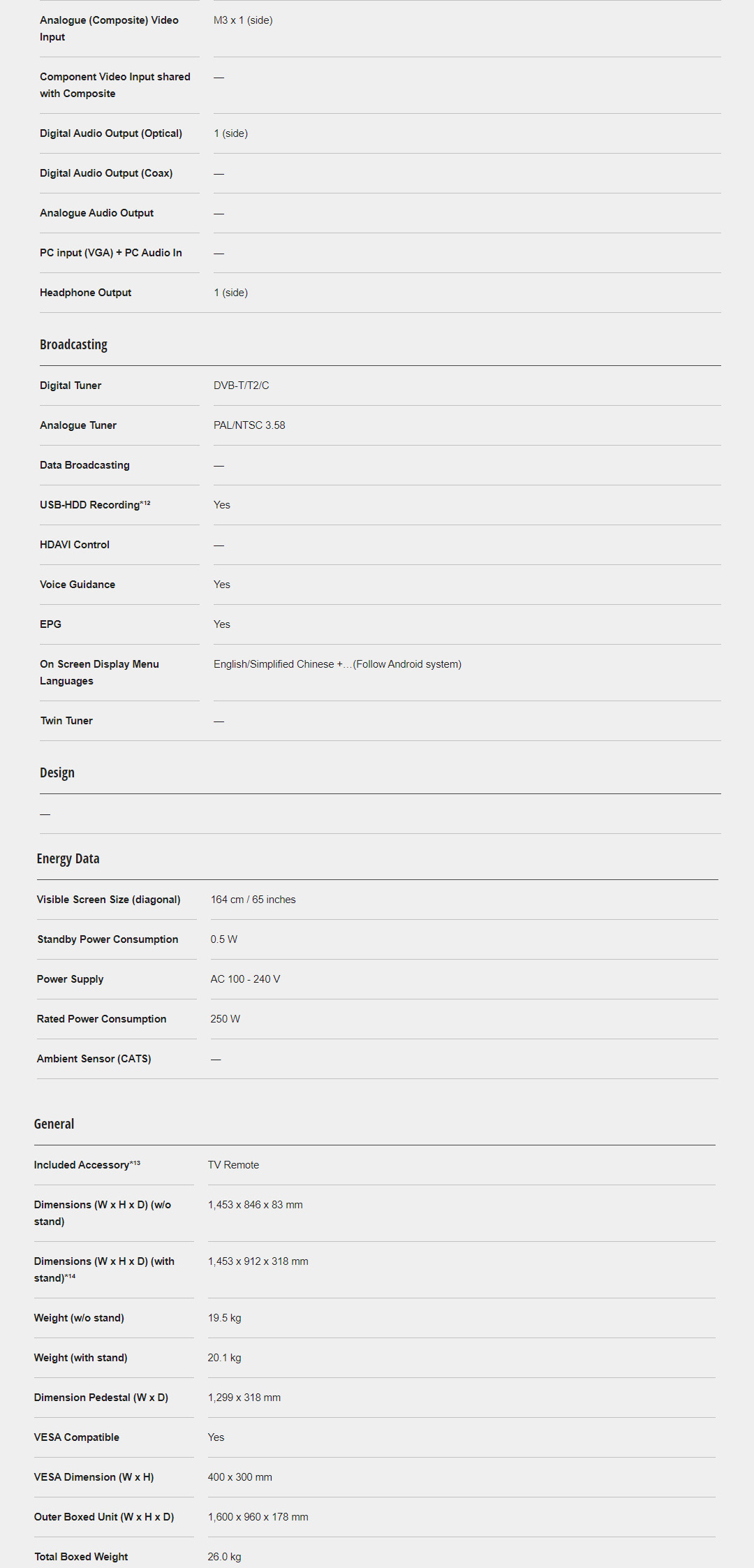Click the 164 cm / 65 inches value
This screenshot has height=1568, width=754.
pos(253,900)
